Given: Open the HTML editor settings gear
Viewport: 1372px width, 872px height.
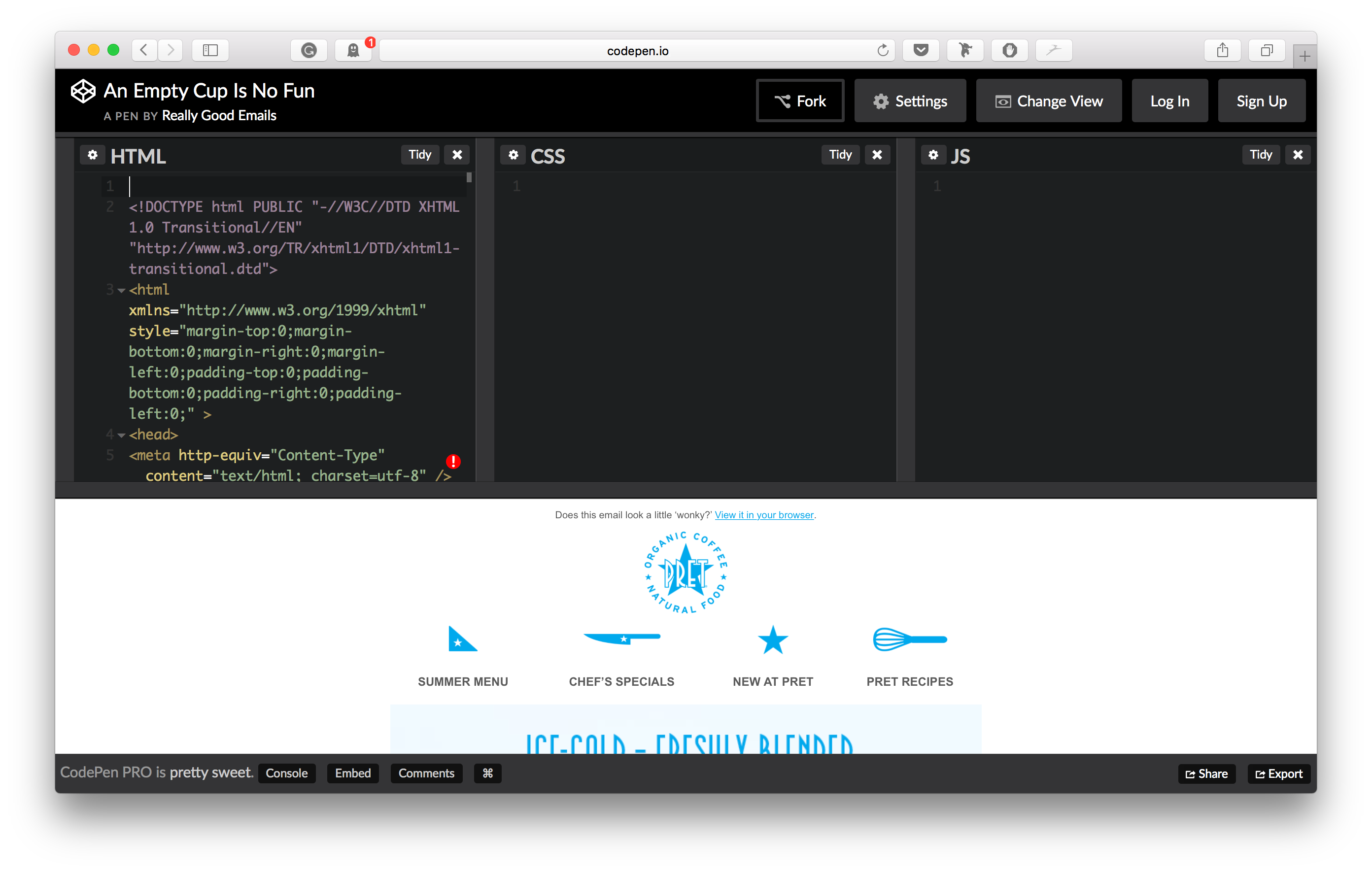Looking at the screenshot, I should [x=92, y=154].
